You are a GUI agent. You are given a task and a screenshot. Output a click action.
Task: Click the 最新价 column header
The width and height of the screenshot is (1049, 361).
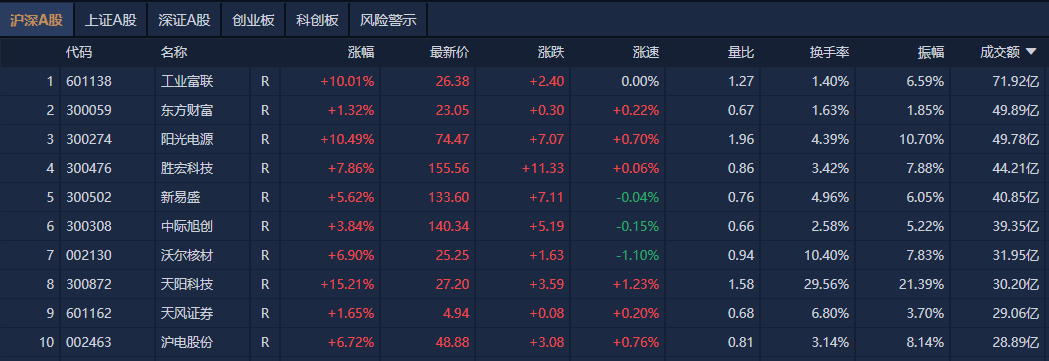[449, 53]
